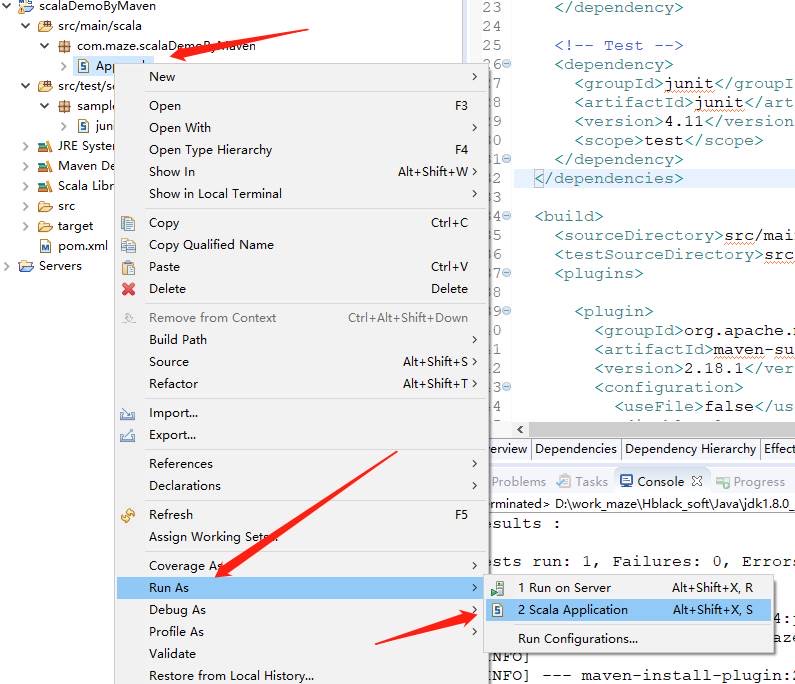Click the red Delete X icon
The width and height of the screenshot is (795, 684).
pyautogui.click(x=128, y=289)
